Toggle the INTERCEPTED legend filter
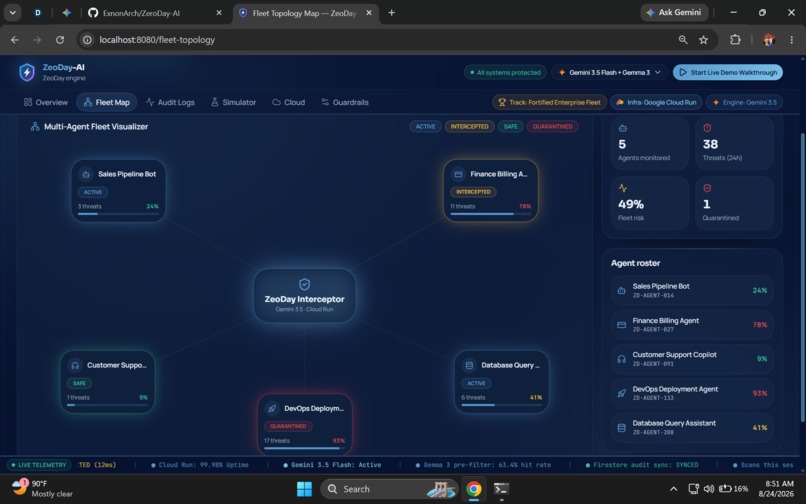Viewport: 806px width, 504px height. coord(469,127)
